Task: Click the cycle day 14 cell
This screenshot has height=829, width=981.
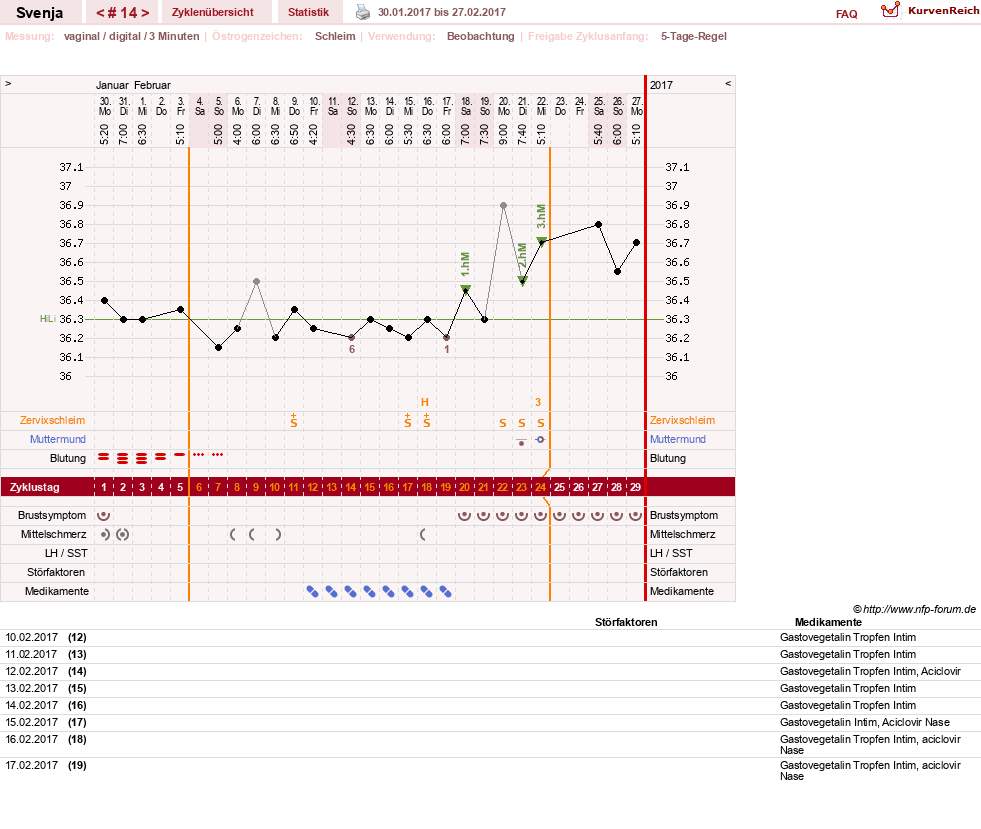Action: (x=351, y=487)
